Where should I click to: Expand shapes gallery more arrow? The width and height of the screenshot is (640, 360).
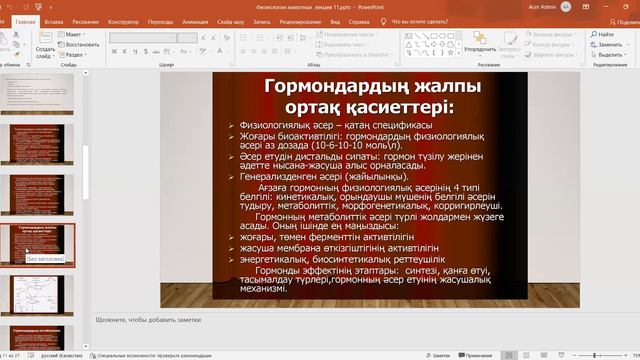[459, 53]
